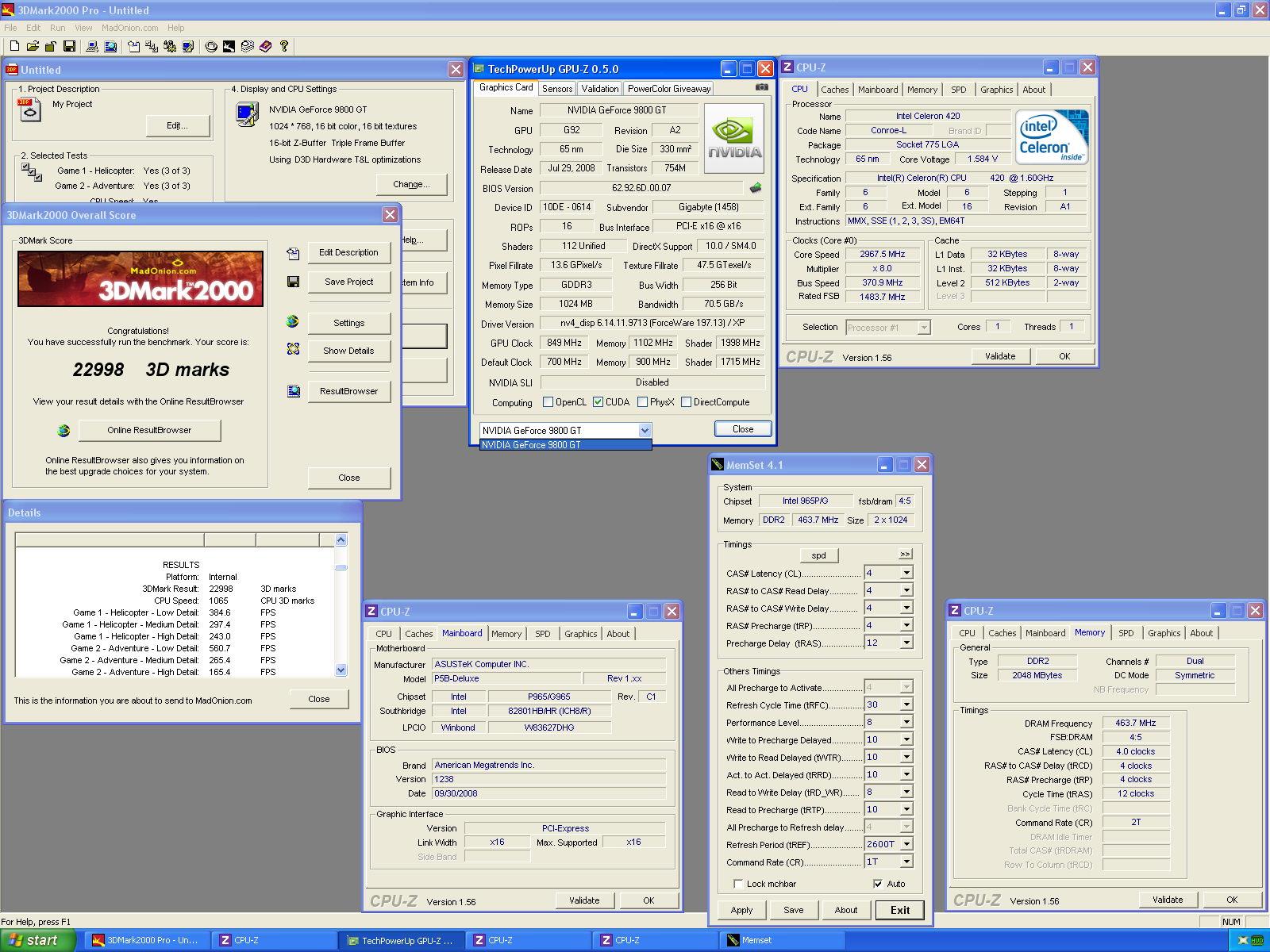1270x952 pixels.
Task: Click the >> expand button in MemSet Timings
Action: (x=906, y=554)
